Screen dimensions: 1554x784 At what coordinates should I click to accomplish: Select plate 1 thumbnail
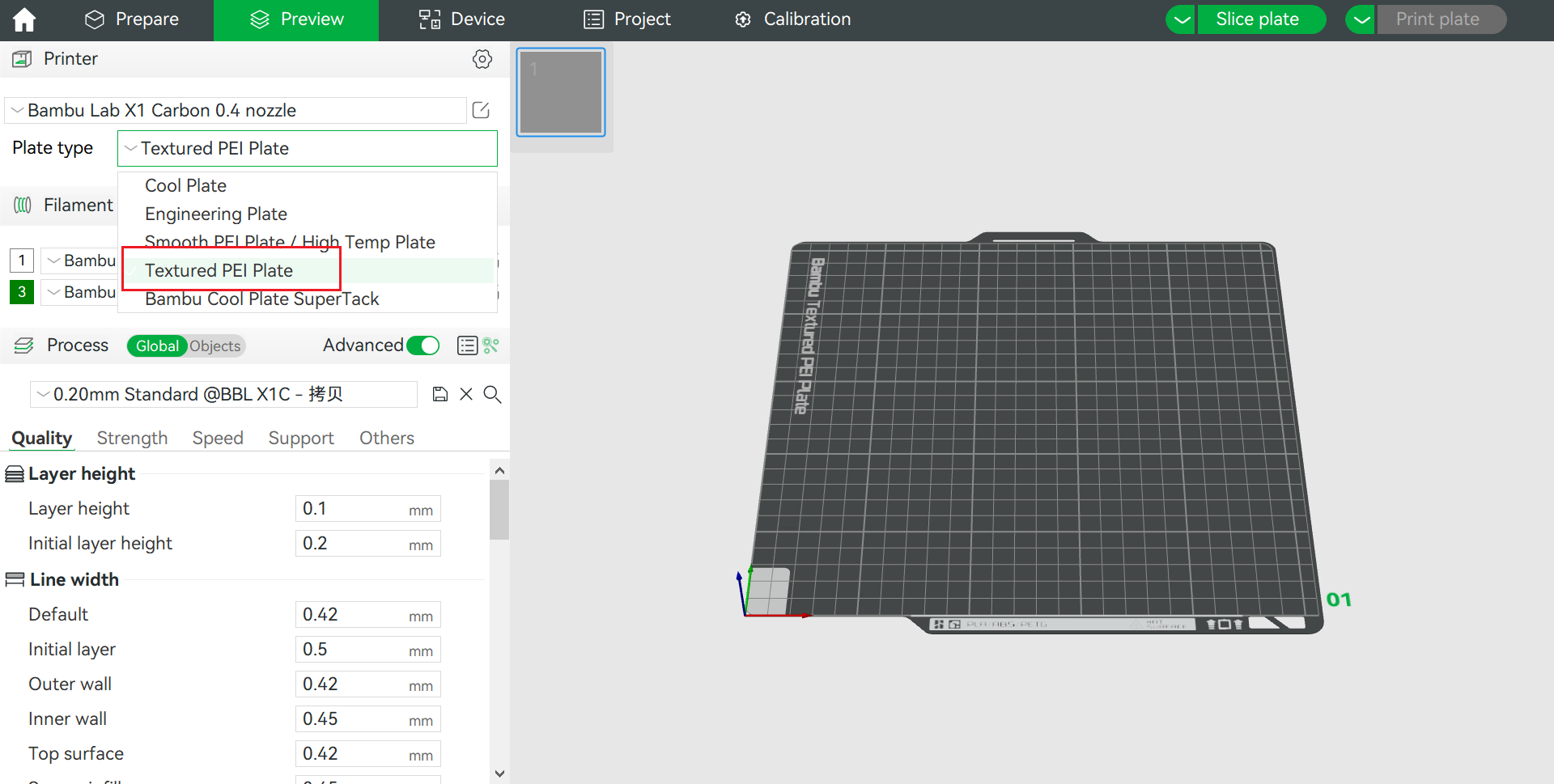pyautogui.click(x=561, y=92)
